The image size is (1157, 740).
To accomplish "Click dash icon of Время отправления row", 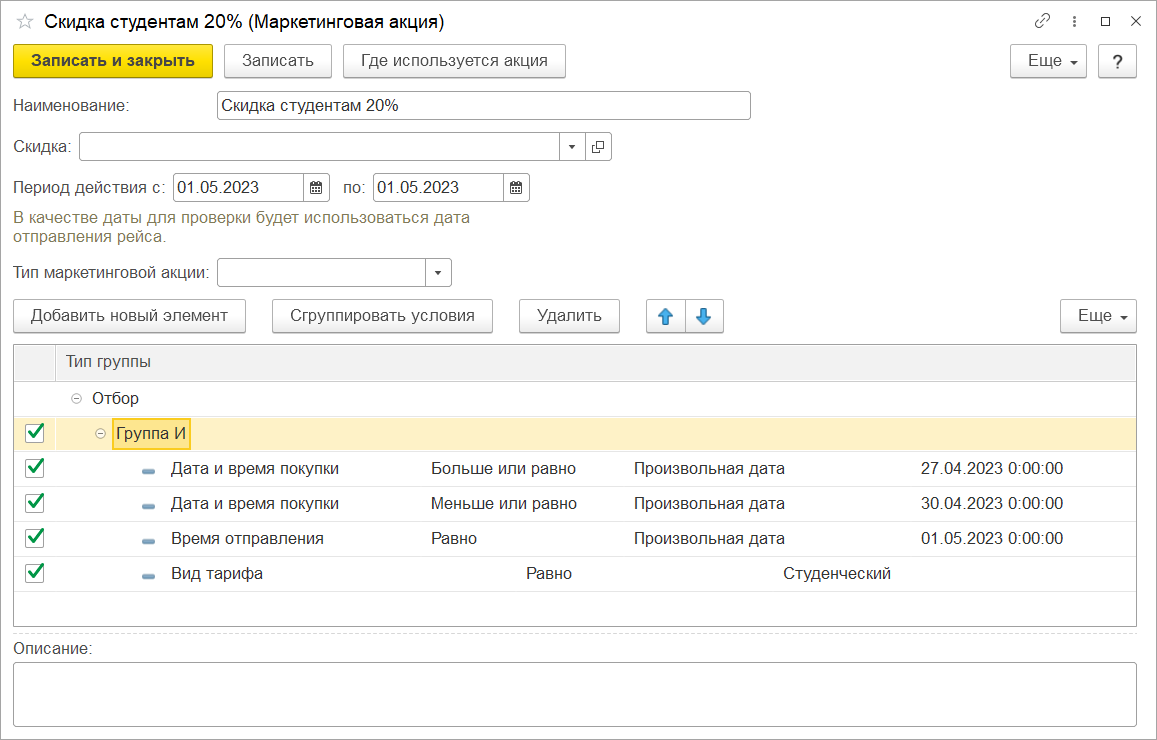I will [148, 541].
